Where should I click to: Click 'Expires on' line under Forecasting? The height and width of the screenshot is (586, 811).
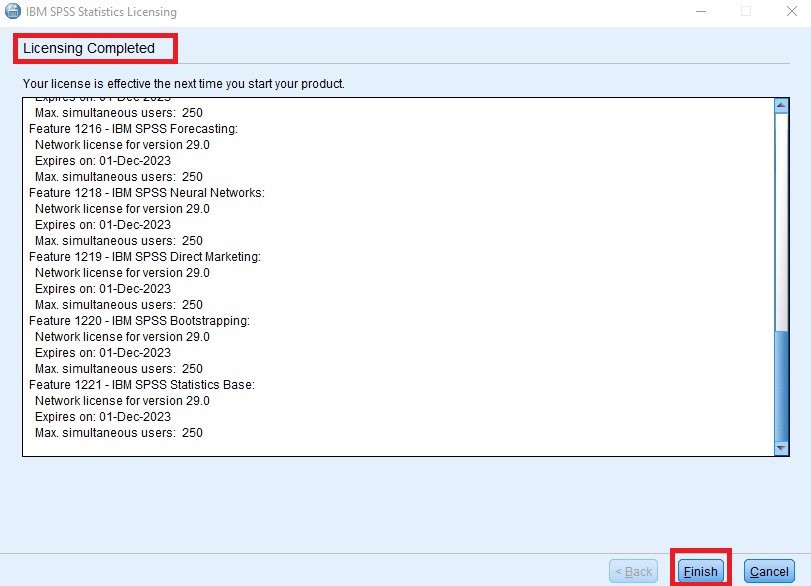click(x=103, y=161)
